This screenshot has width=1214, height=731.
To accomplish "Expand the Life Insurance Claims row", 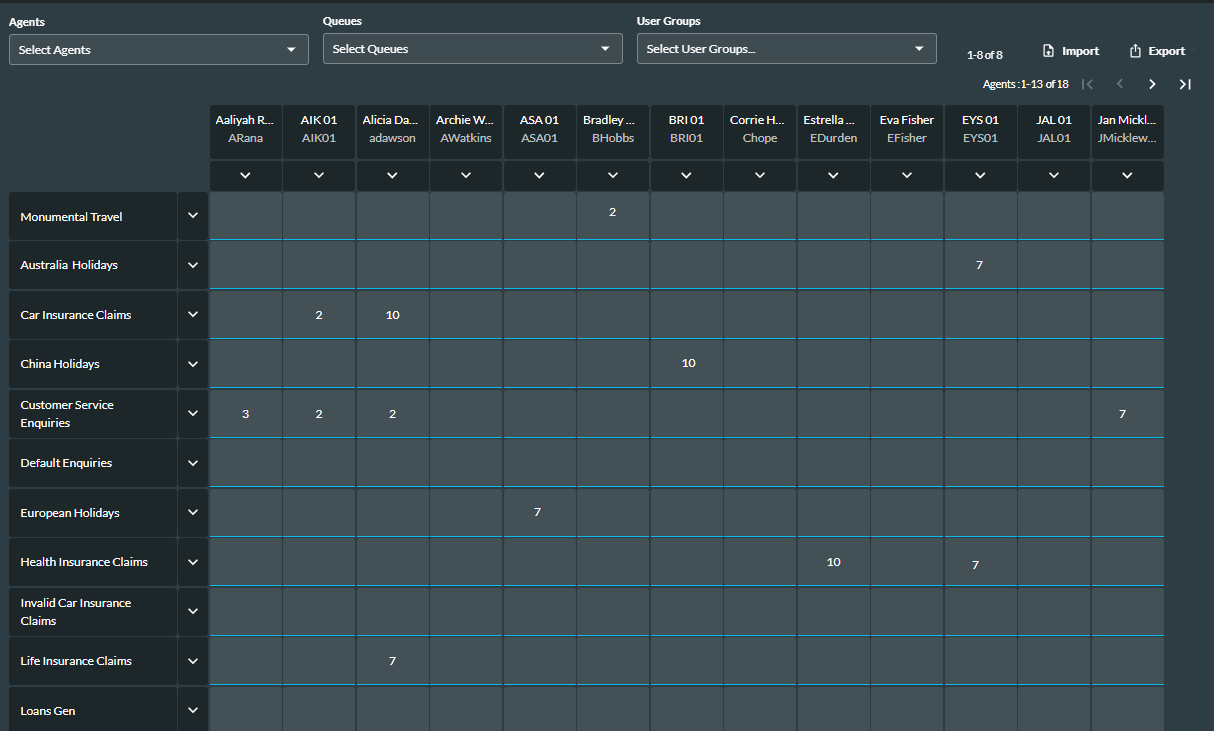I will point(192,661).
